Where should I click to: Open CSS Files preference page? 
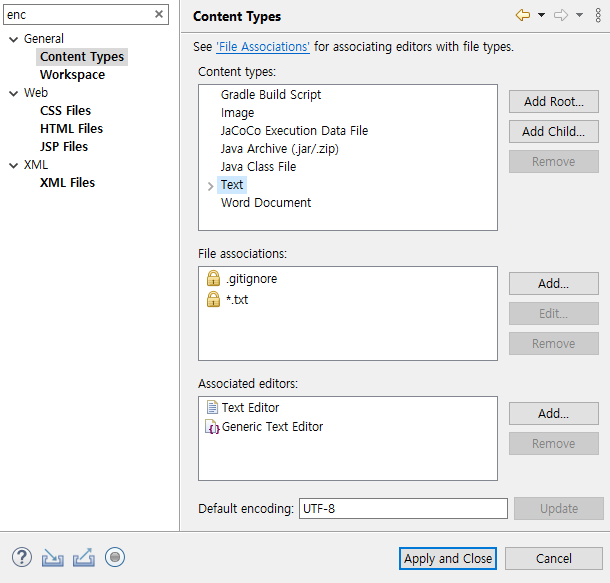(65, 111)
